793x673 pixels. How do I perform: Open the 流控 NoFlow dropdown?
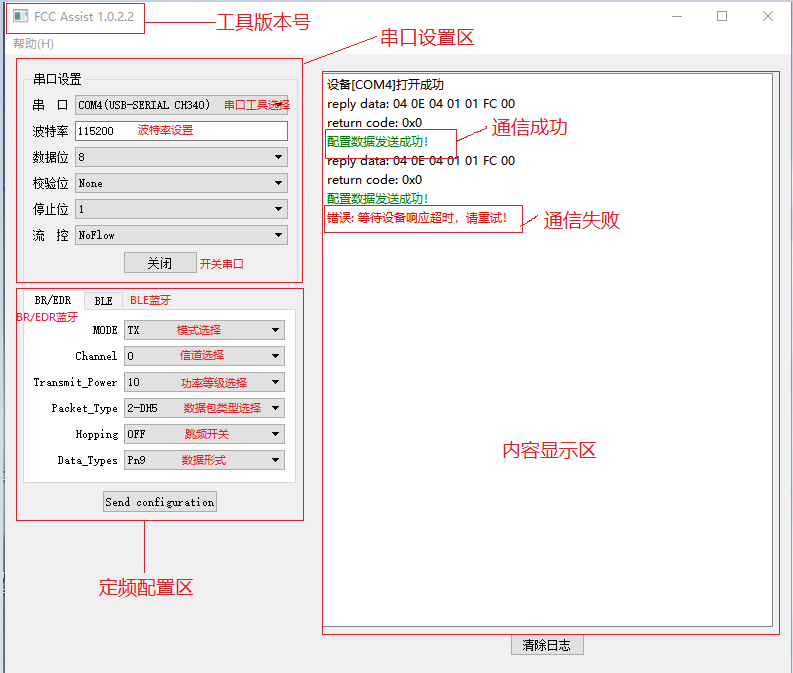182,235
